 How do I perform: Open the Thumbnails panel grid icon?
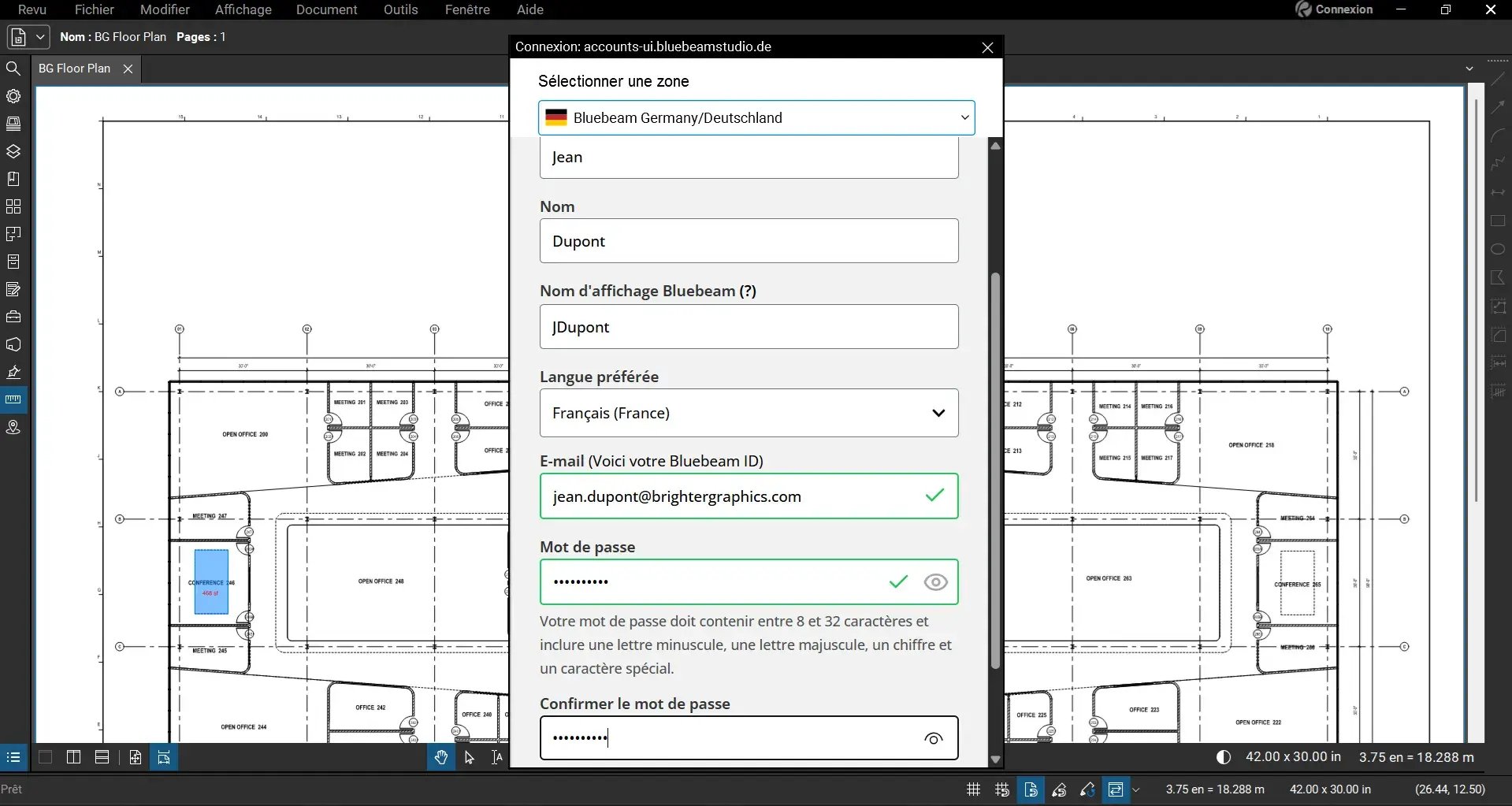13,206
